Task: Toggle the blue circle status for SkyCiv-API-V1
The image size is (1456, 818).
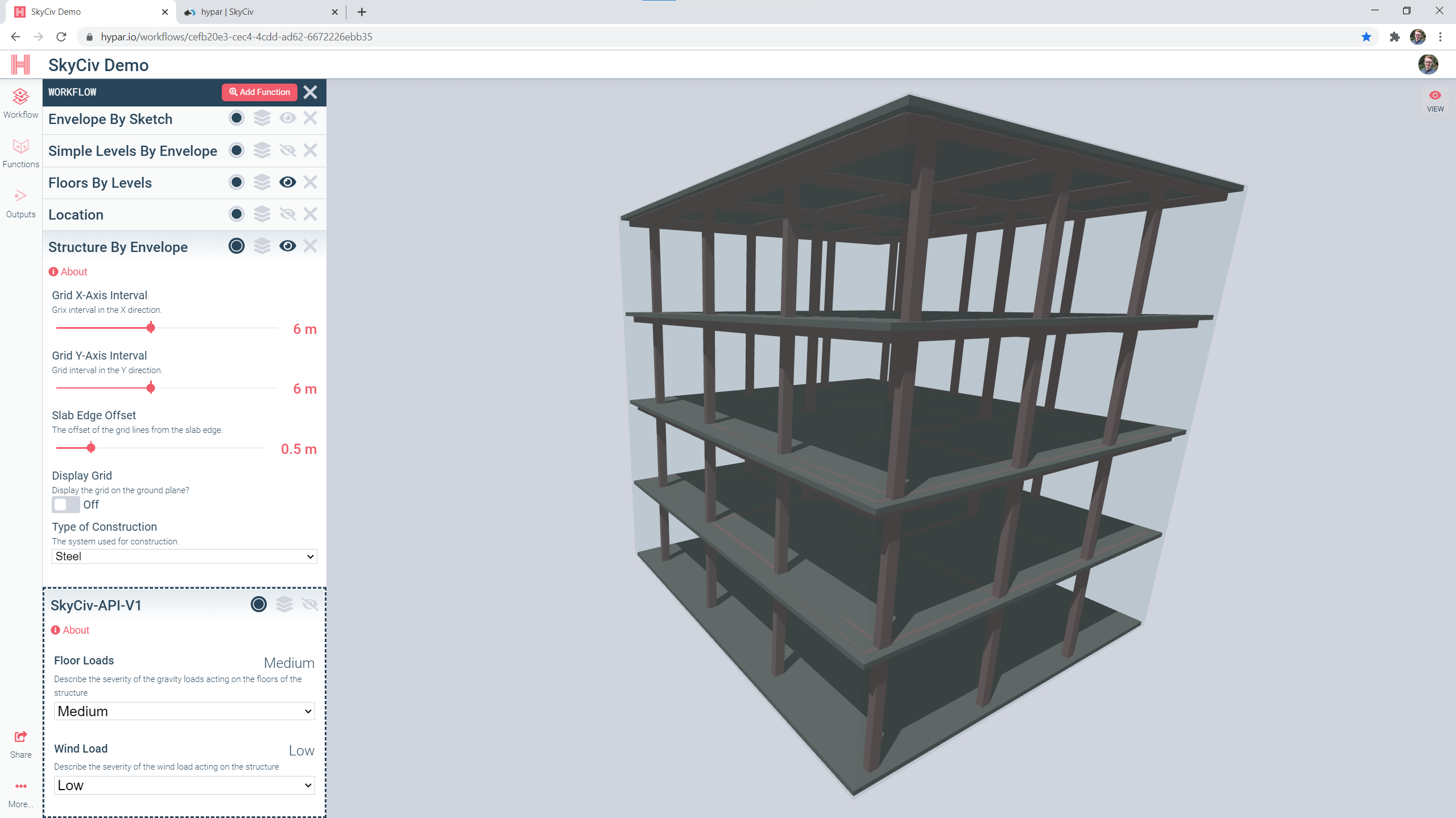Action: [x=258, y=605]
